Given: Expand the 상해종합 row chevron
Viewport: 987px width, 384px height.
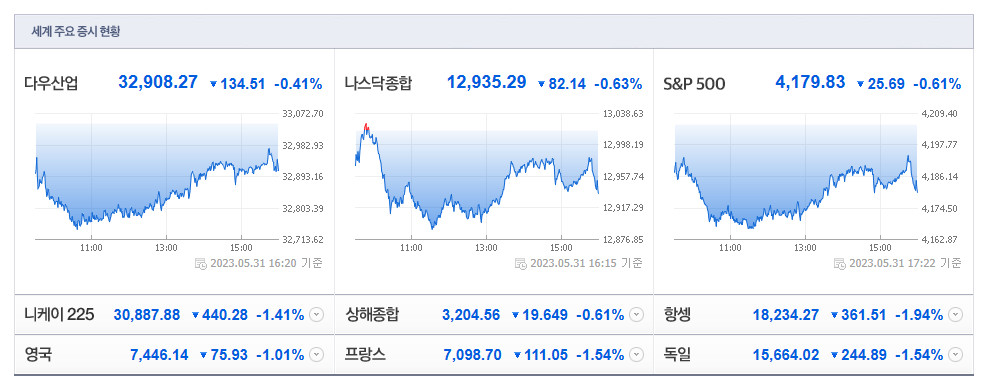Looking at the screenshot, I should pos(637,315).
